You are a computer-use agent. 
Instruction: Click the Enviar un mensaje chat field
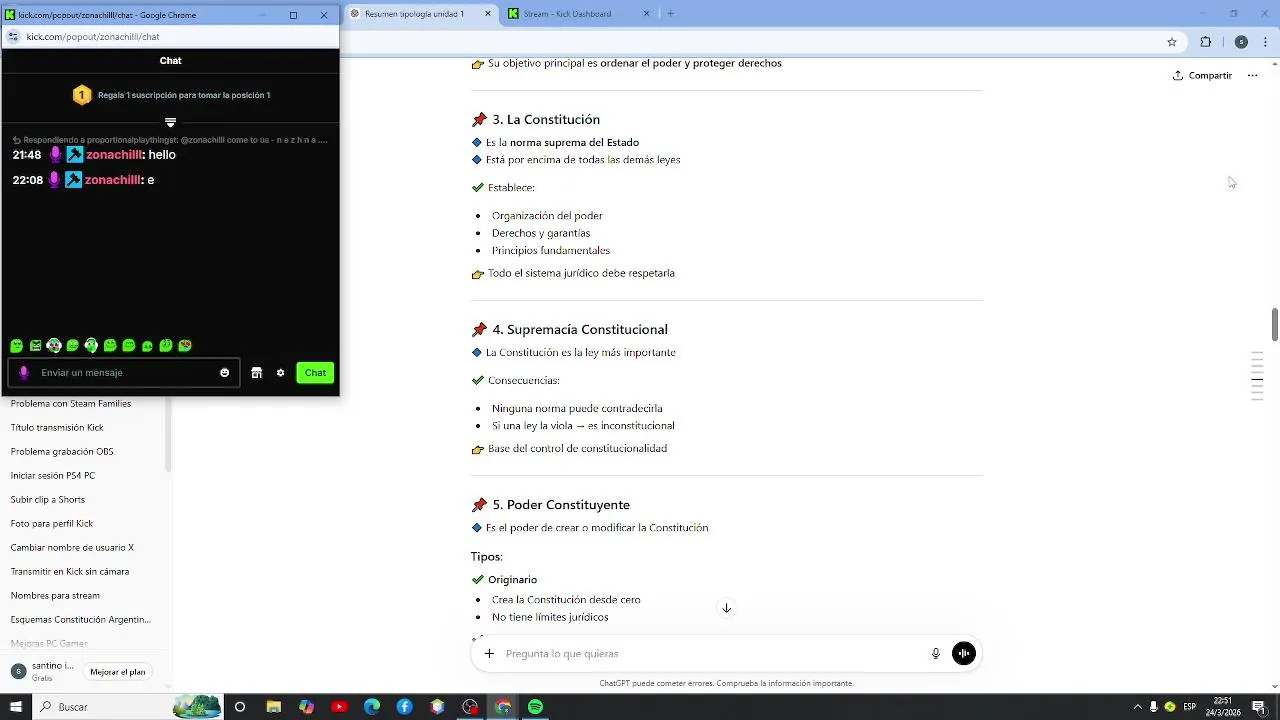click(x=124, y=373)
